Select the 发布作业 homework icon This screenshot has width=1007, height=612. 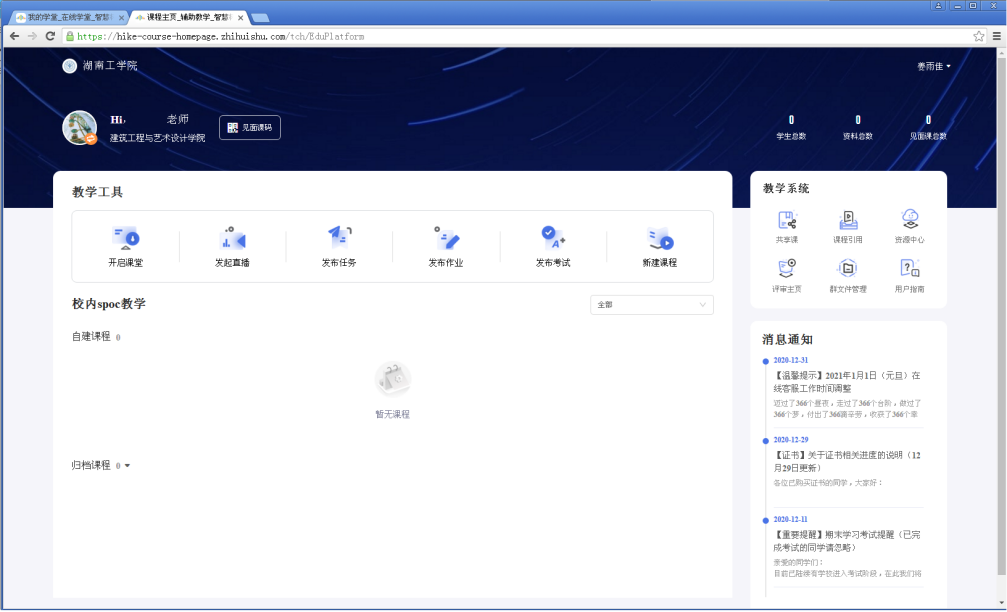coord(446,239)
